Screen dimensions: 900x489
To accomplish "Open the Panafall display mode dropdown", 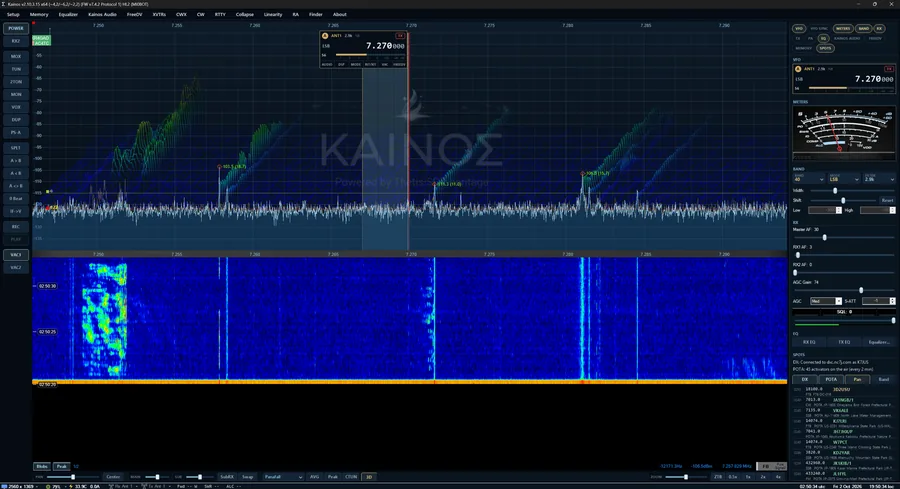I will [283, 477].
